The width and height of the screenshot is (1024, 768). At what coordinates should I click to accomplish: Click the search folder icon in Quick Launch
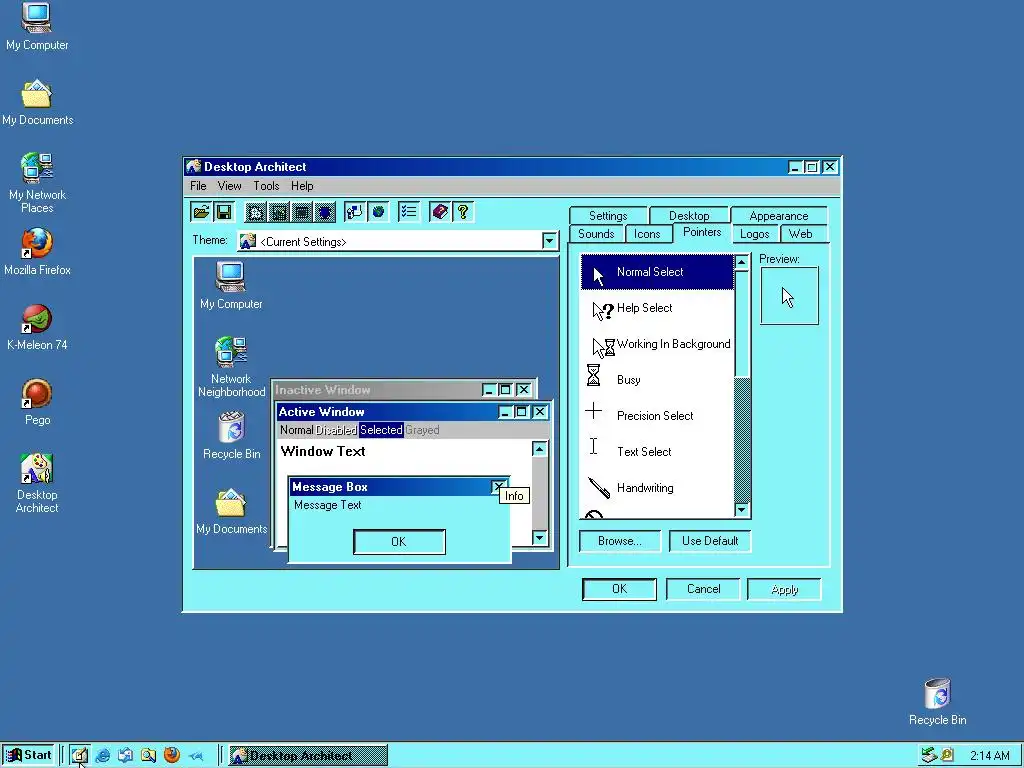pos(149,756)
